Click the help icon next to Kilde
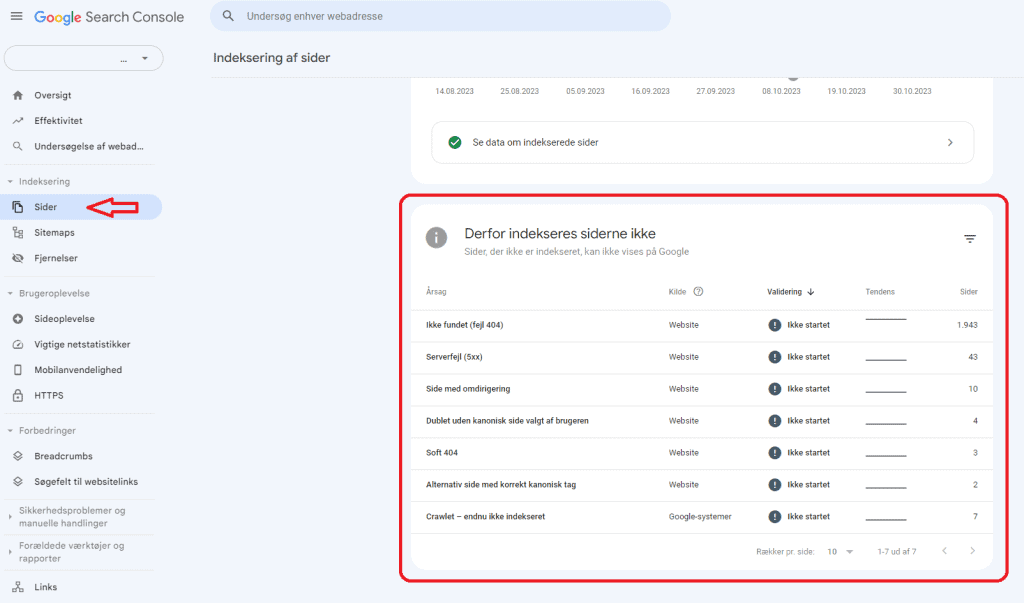The width and height of the screenshot is (1024, 603). 697,291
